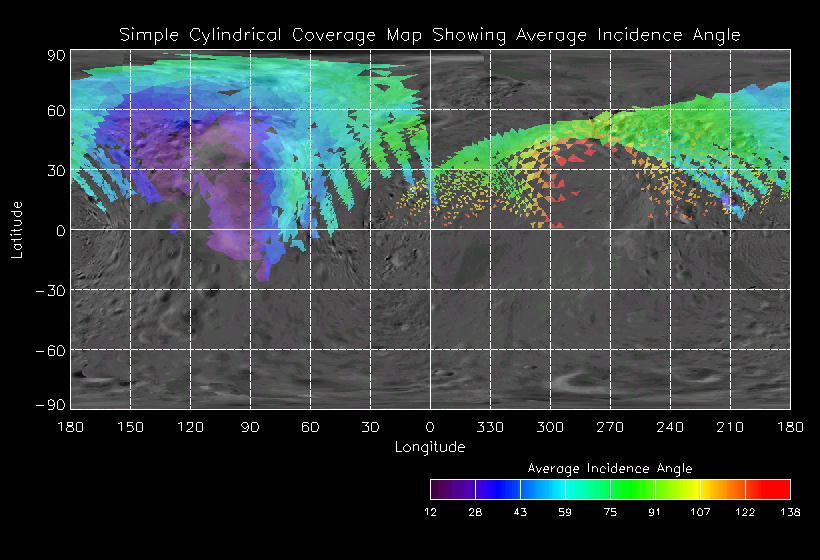The height and width of the screenshot is (560, 820).
Task: Click the map title about incidence angle
Action: pyautogui.click(x=430, y=34)
